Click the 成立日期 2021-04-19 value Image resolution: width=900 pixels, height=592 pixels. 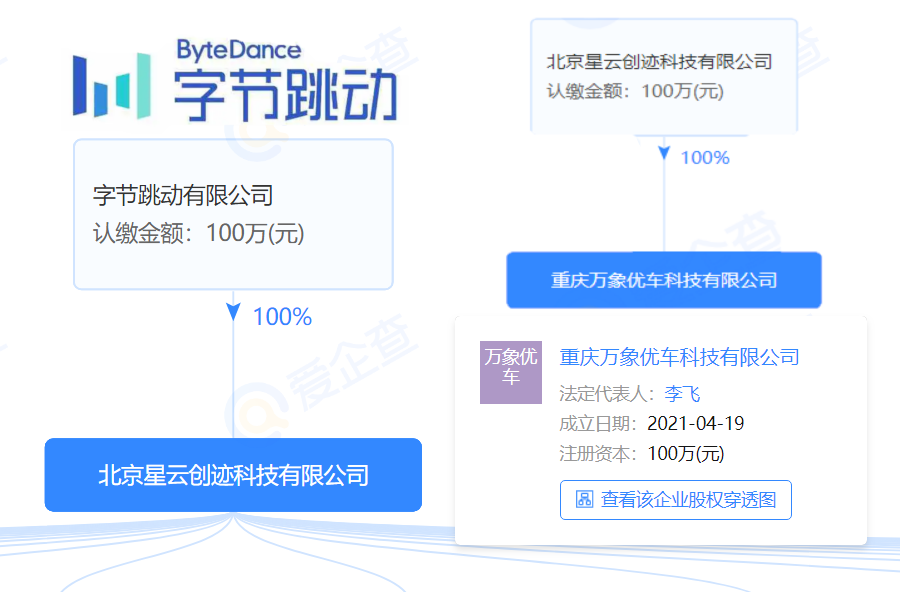point(696,424)
